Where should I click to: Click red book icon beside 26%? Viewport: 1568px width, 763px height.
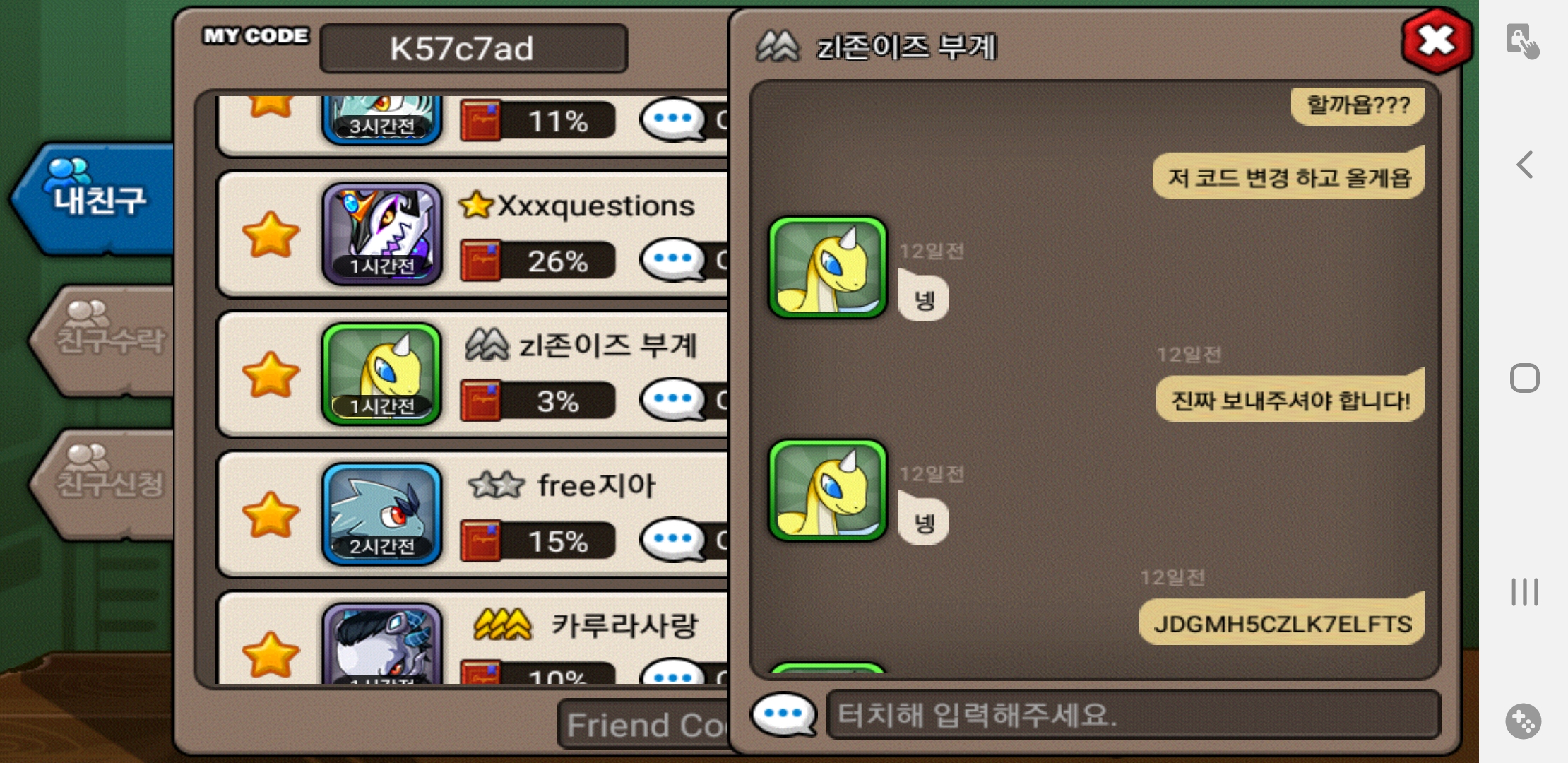481,261
